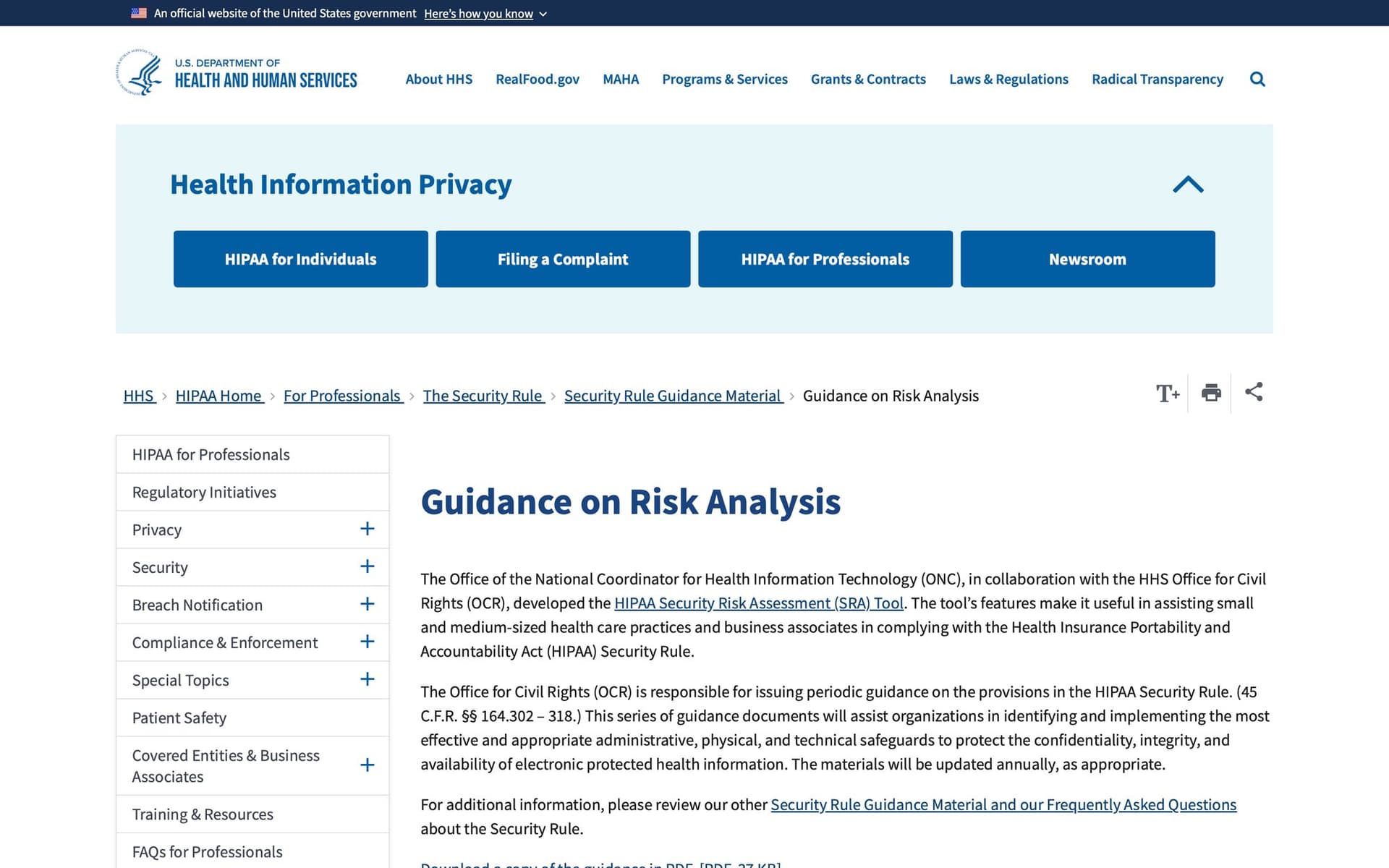This screenshot has height=868, width=1389.
Task: Select HIPAA for Individuals
Action: [x=300, y=258]
